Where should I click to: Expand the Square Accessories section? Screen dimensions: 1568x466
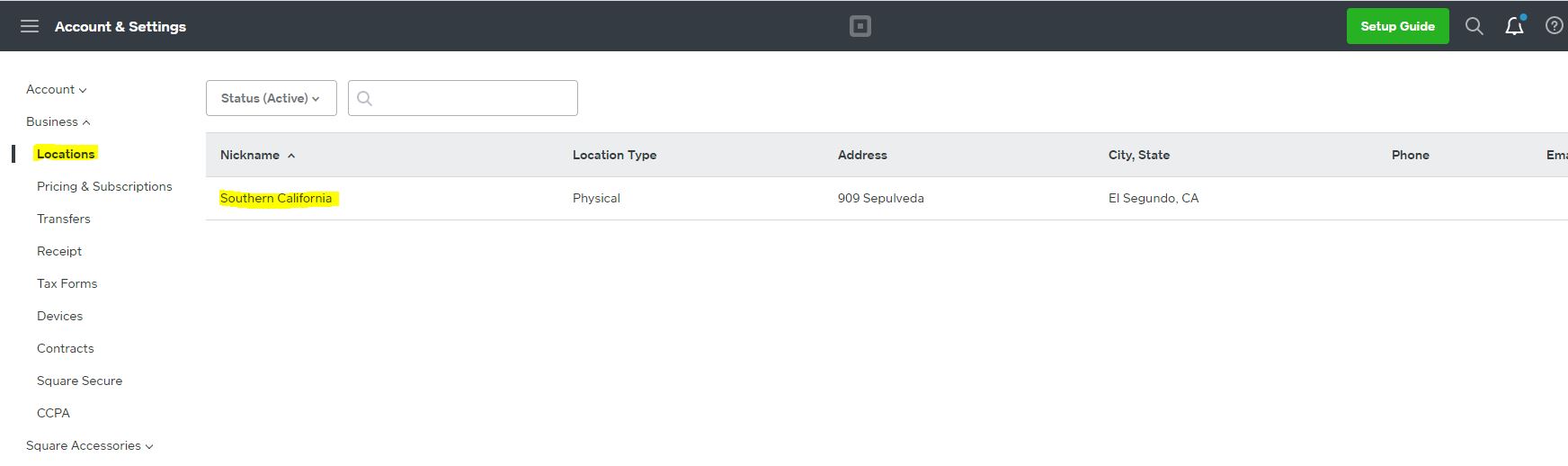tap(89, 445)
